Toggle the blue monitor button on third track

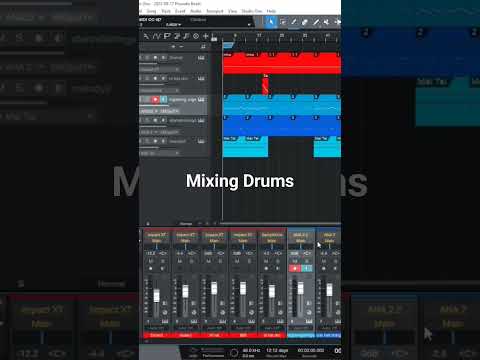point(164,99)
